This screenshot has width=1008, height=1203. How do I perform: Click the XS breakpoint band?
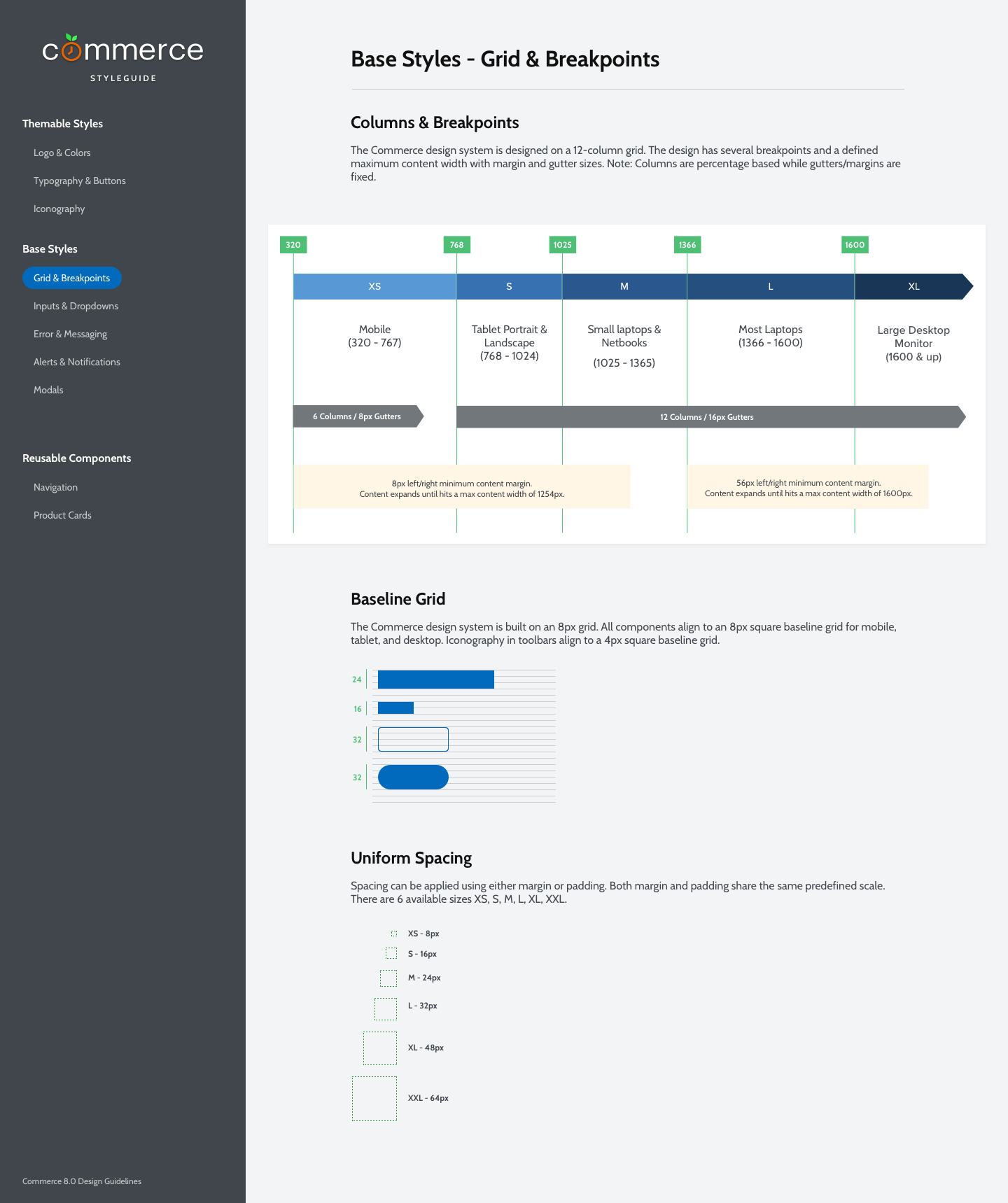[374, 286]
